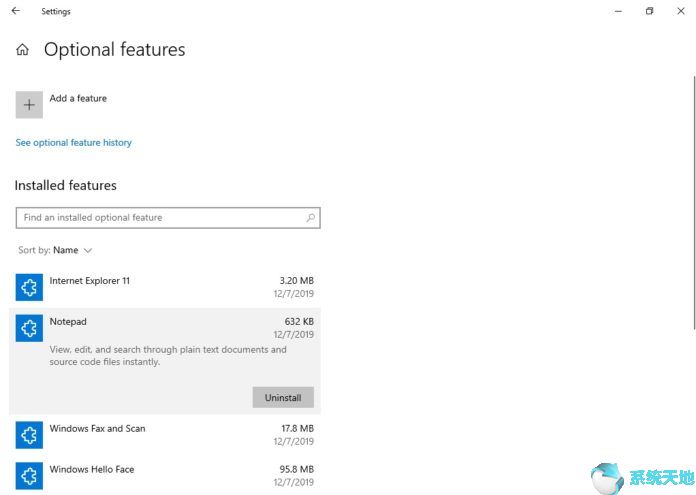Close the Settings window
This screenshot has width=696, height=495.
click(x=681, y=11)
